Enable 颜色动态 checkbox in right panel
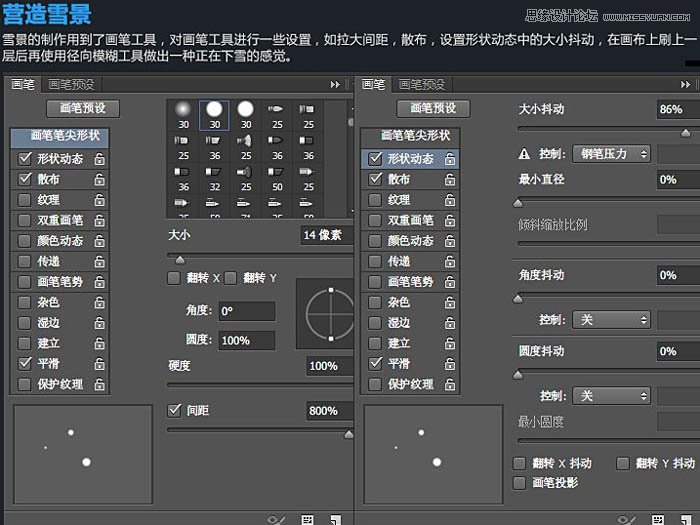Image resolution: width=700 pixels, height=525 pixels. [x=375, y=241]
